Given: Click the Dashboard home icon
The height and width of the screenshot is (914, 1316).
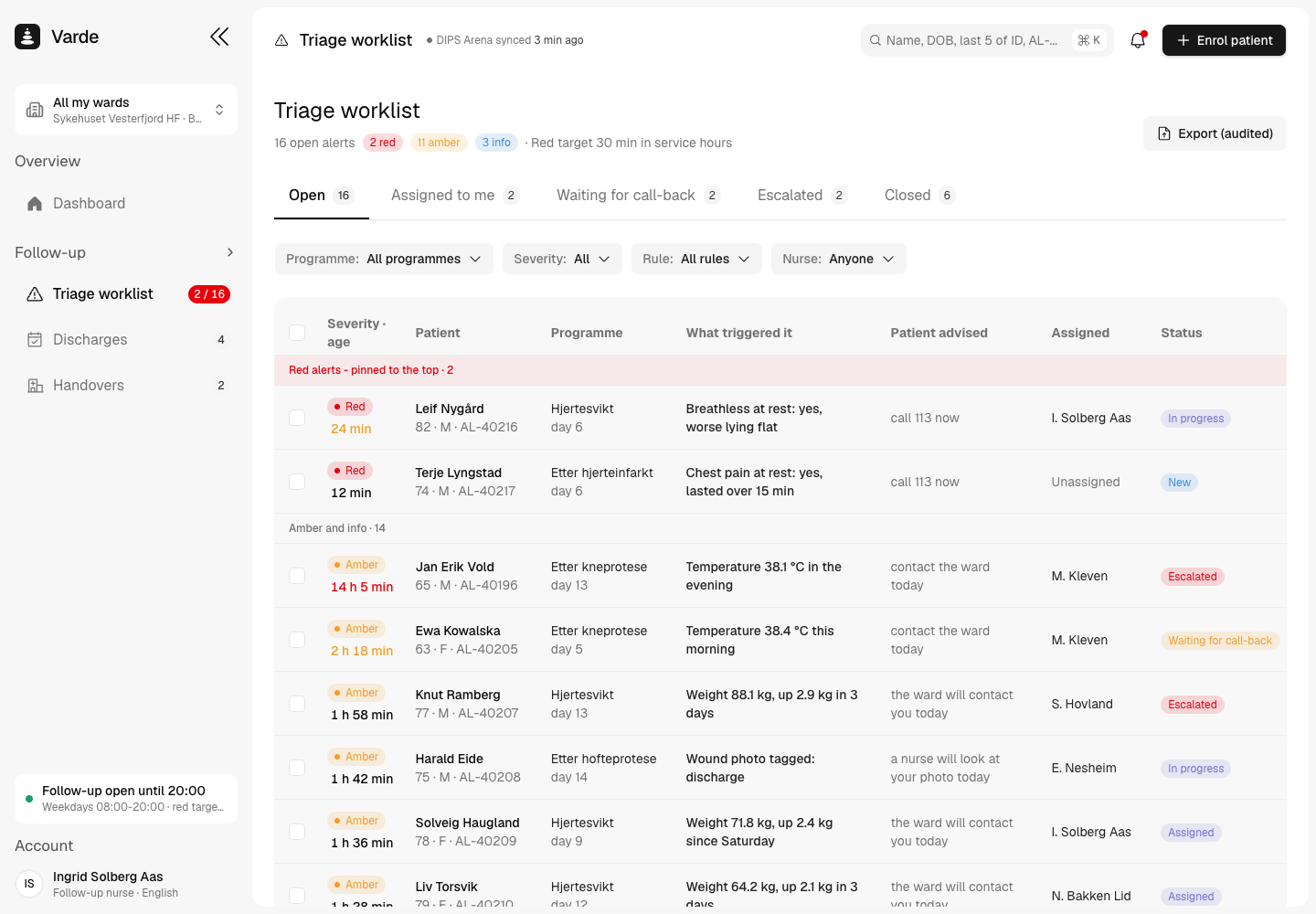Looking at the screenshot, I should (x=35, y=204).
